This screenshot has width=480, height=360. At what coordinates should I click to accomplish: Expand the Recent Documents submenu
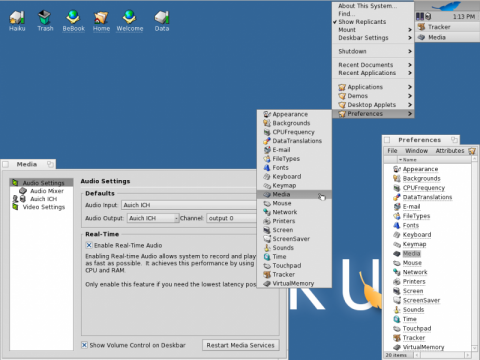pyautogui.click(x=373, y=65)
